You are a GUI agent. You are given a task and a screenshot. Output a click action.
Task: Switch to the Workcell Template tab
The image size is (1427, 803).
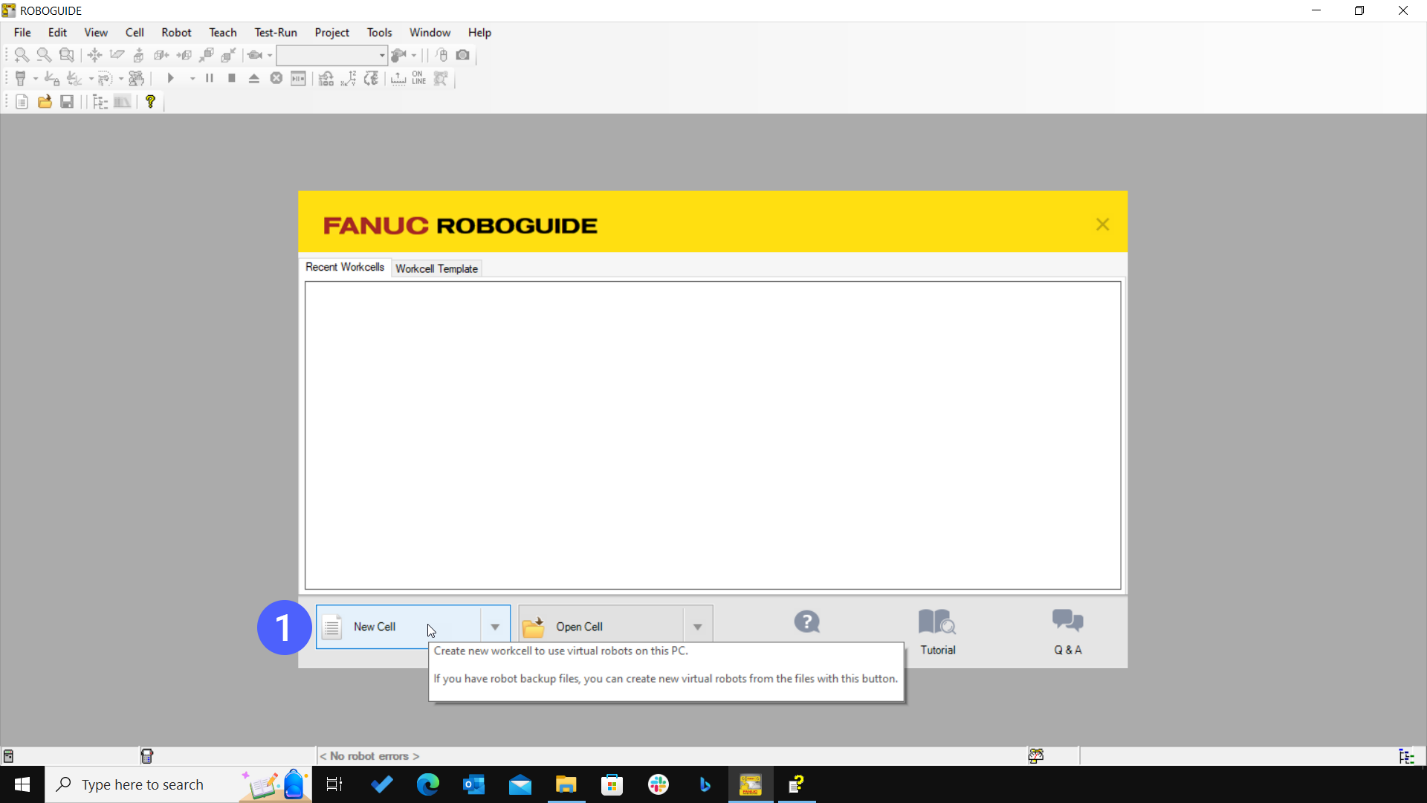(x=437, y=269)
